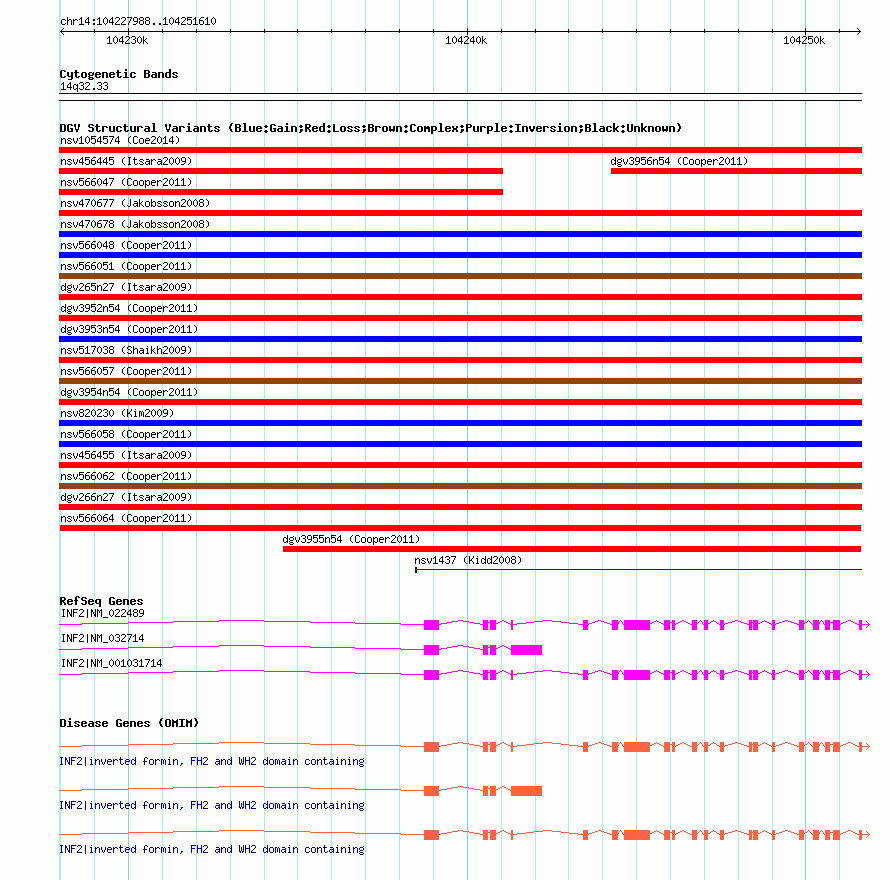Click the ruler's left arrowhead
Viewport: 890px width, 880px height.
point(62,32)
